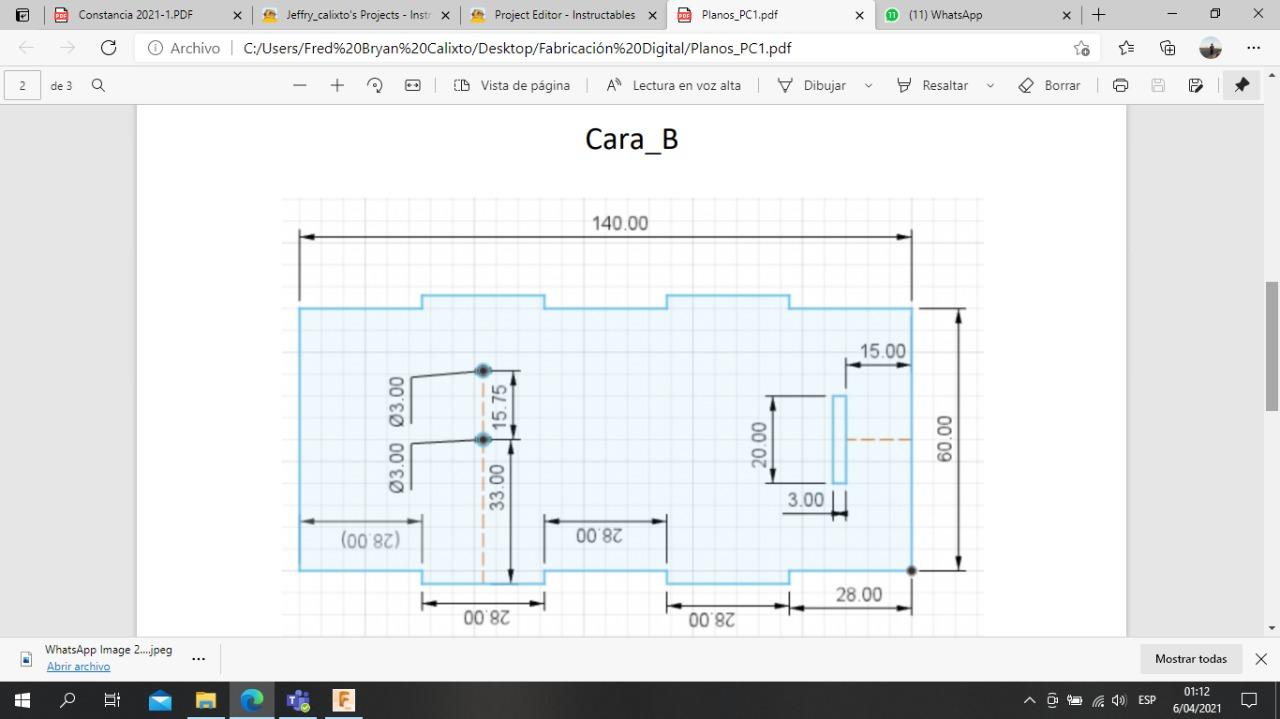The image size is (1280, 719).
Task: Click the PDF vertical scrollbar thumb
Action: [1272, 346]
